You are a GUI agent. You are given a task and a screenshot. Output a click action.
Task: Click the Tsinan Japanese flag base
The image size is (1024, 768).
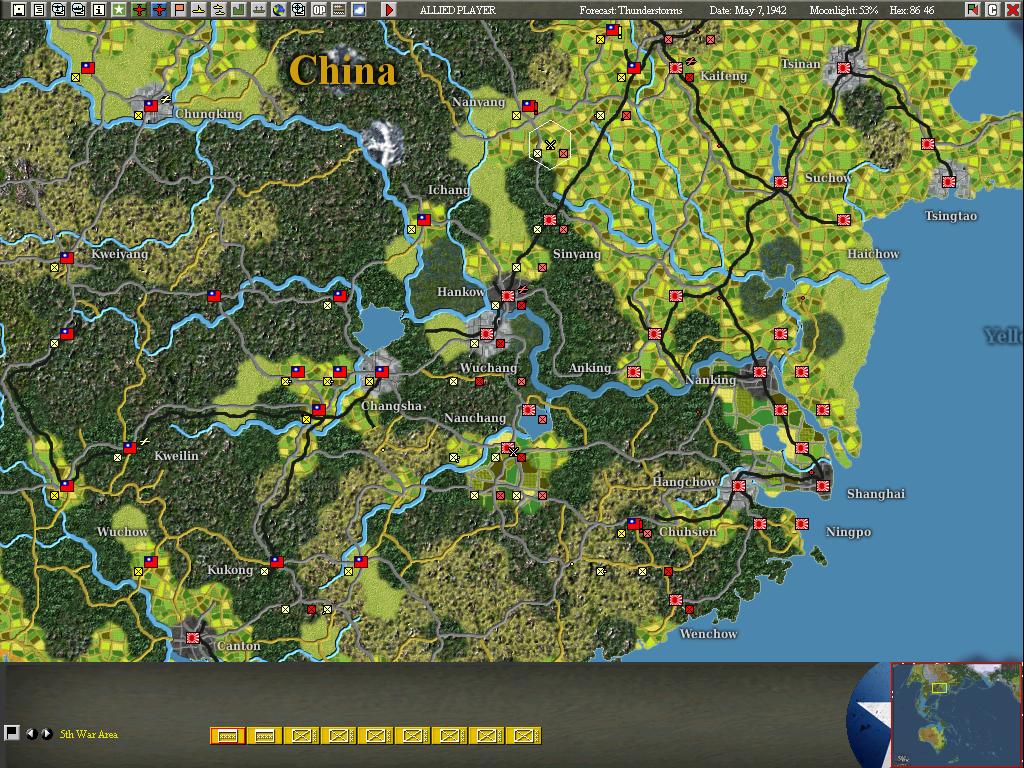tap(844, 67)
